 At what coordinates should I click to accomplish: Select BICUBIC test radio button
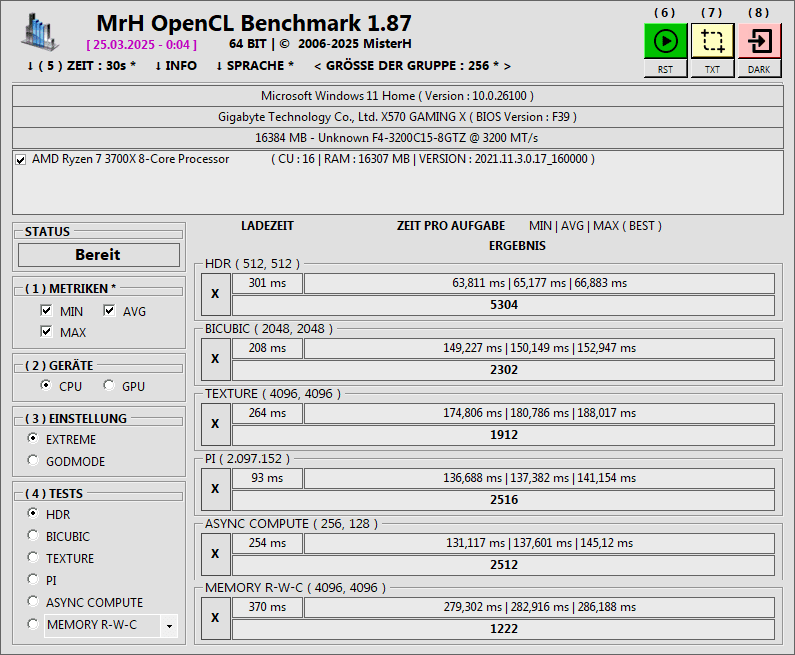[x=33, y=535]
